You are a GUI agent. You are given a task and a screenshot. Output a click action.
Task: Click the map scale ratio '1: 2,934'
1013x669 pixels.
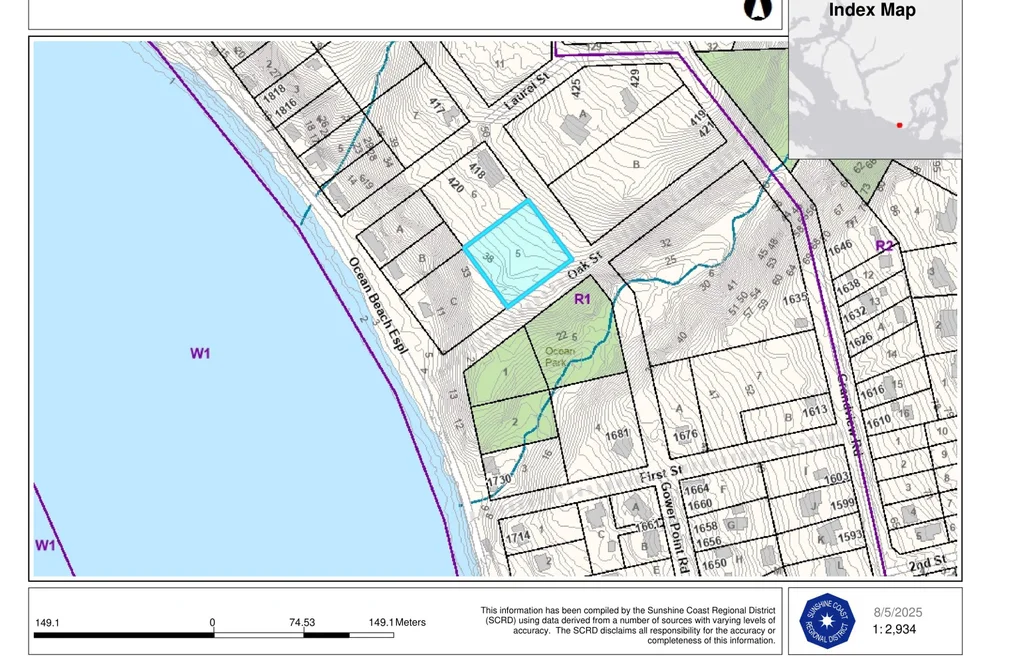click(894, 629)
